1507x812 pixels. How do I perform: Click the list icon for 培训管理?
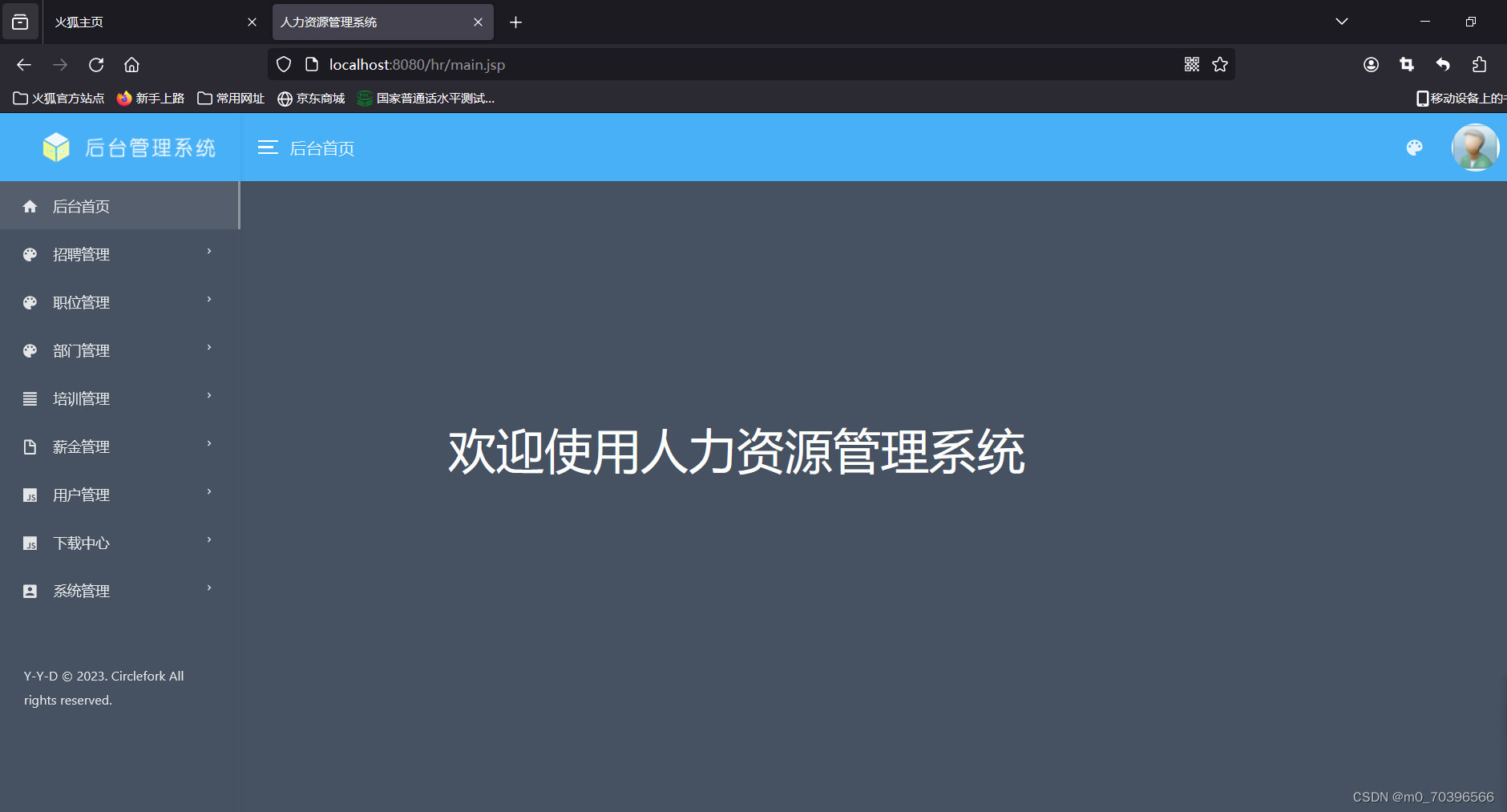30,398
